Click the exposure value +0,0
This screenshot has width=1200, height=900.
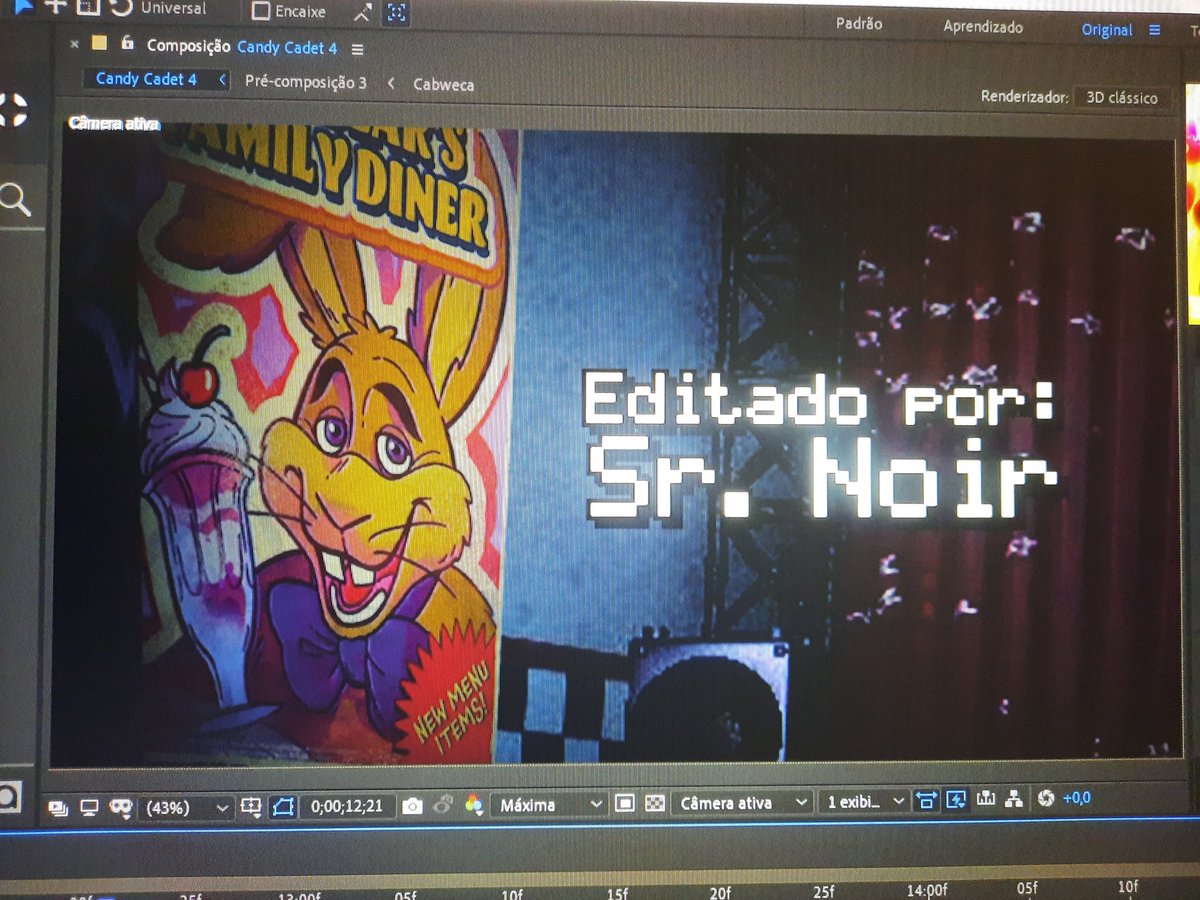[1076, 798]
